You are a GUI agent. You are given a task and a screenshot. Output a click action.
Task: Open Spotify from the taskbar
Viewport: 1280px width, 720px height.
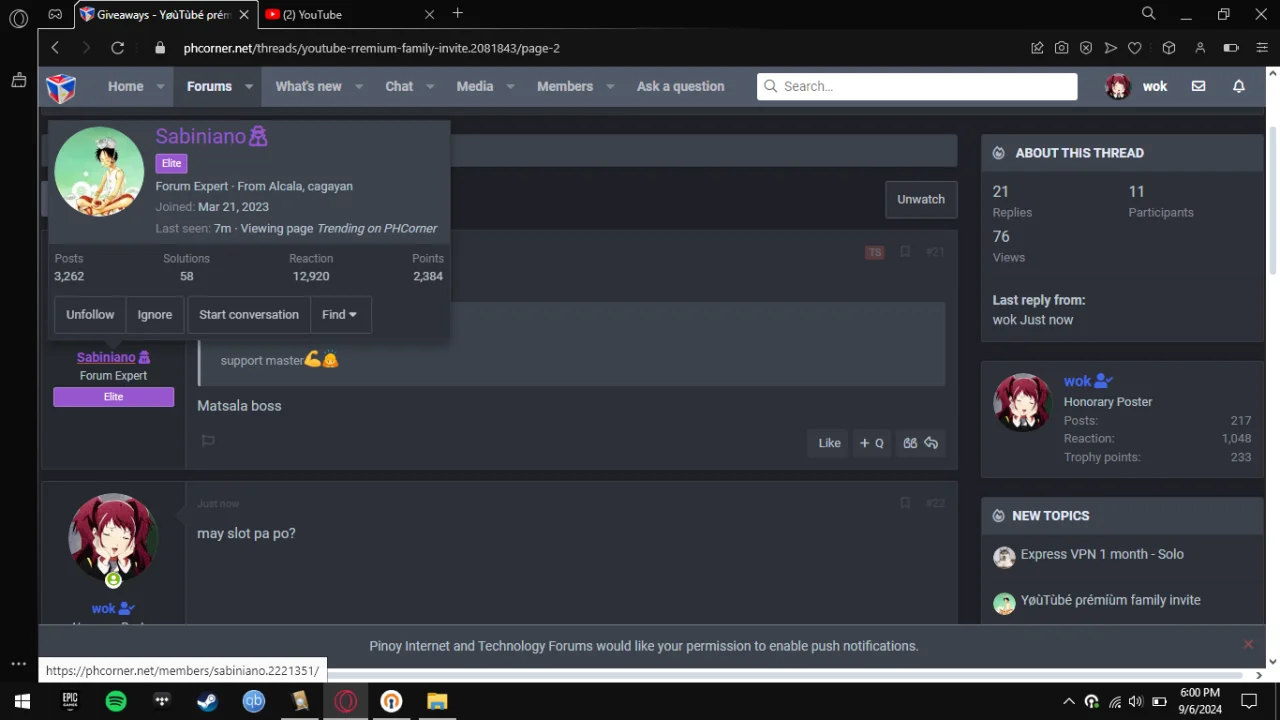pos(116,701)
